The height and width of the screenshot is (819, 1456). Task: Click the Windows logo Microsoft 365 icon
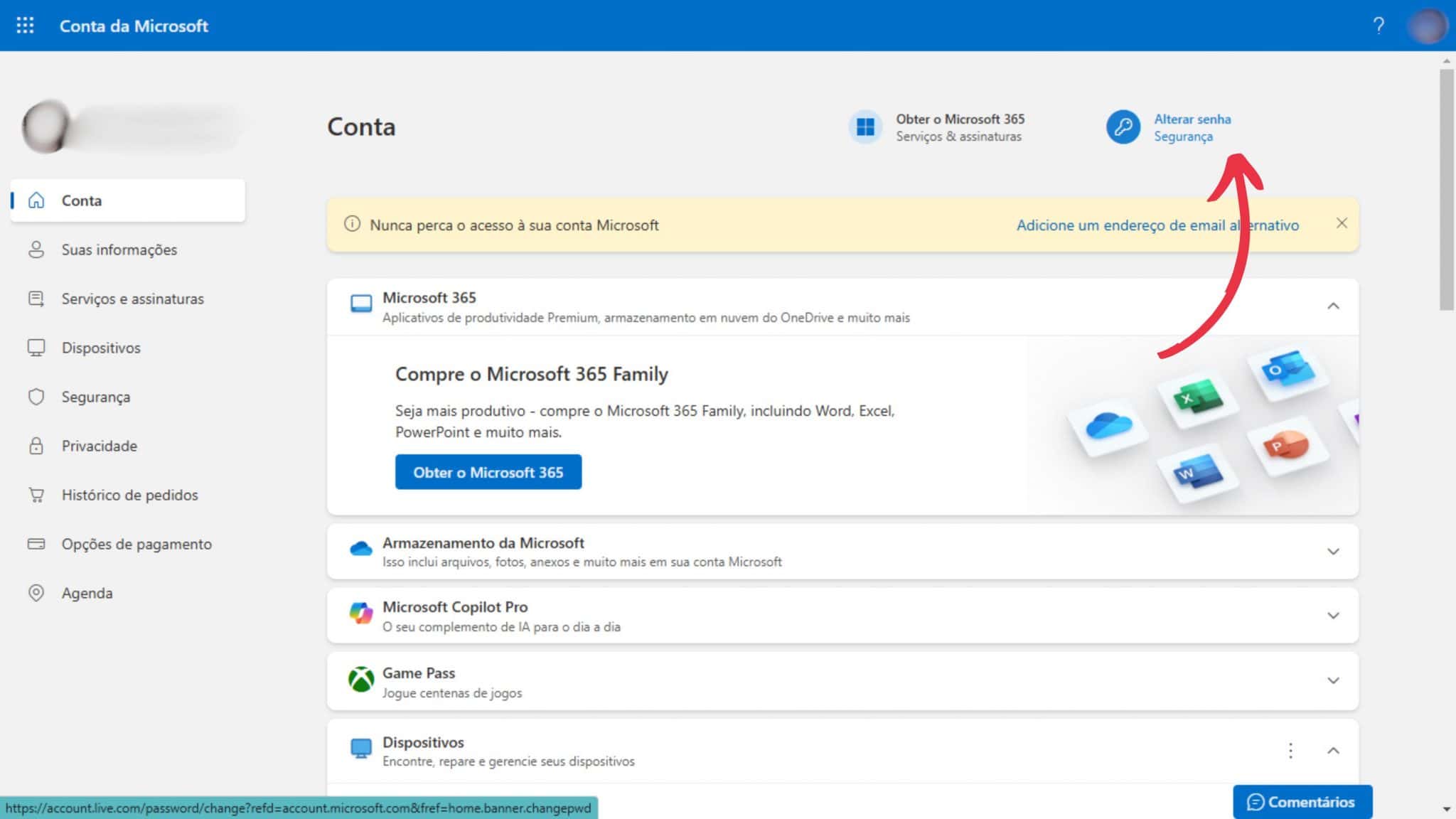coord(865,127)
